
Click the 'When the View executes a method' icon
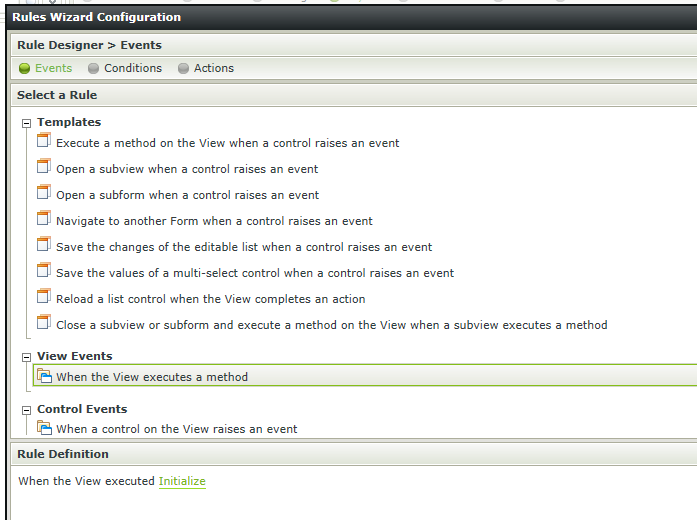pyautogui.click(x=44, y=376)
